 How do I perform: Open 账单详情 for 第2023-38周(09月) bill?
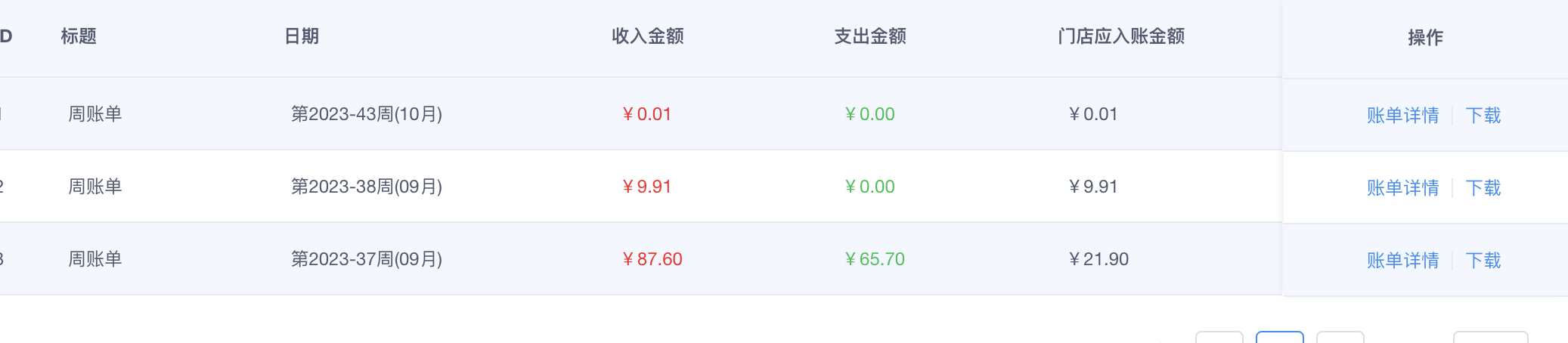(1402, 188)
